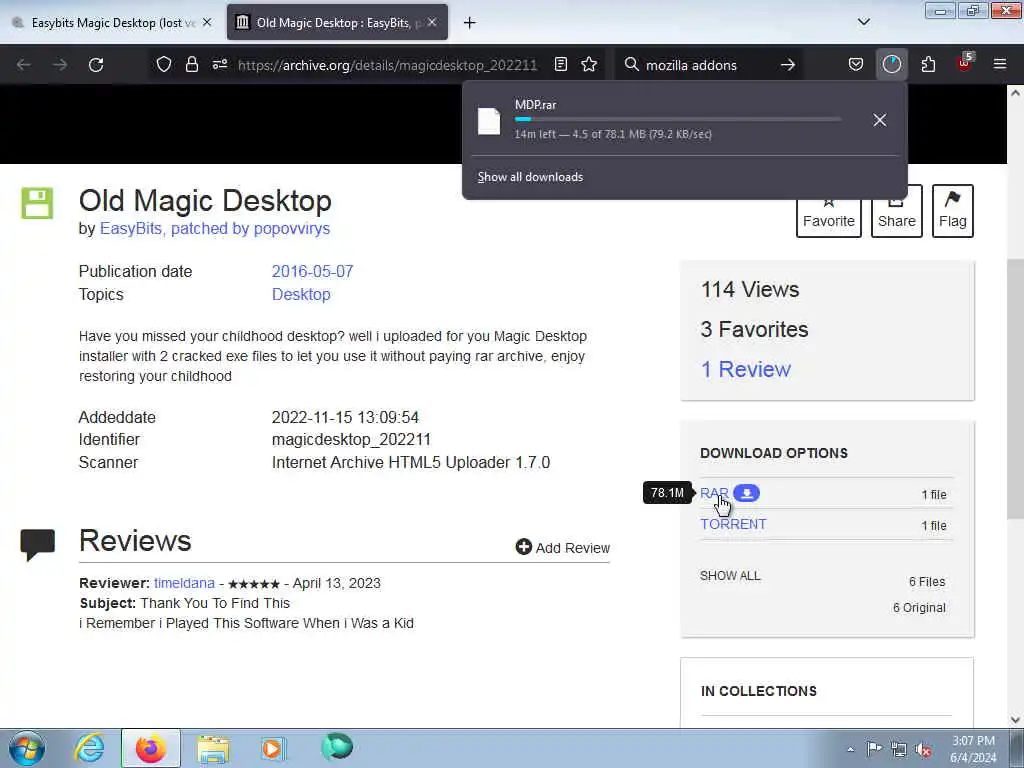
Task: Click the "114 Views" text
Action: [x=750, y=289]
